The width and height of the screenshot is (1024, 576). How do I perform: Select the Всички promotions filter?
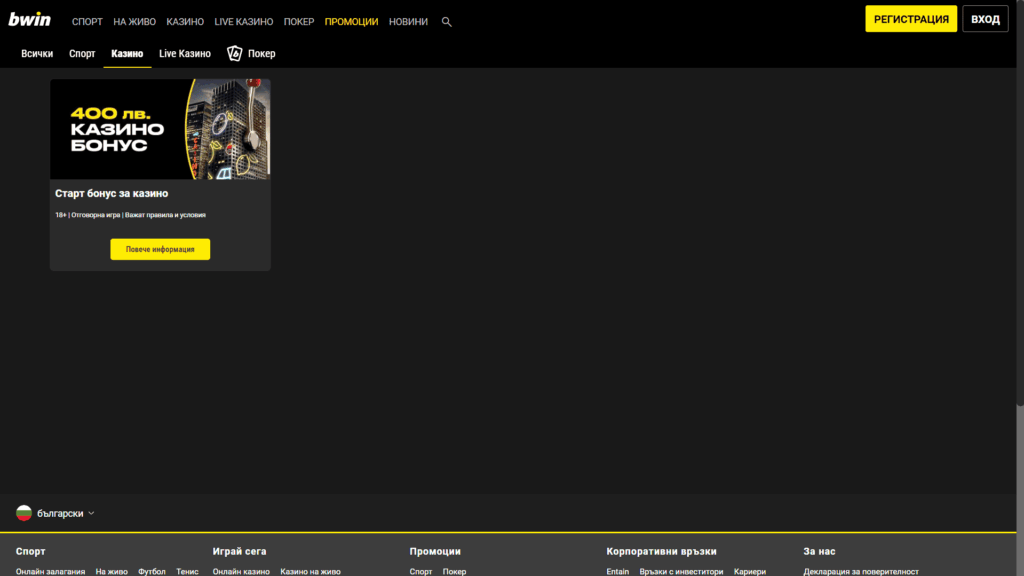click(37, 54)
